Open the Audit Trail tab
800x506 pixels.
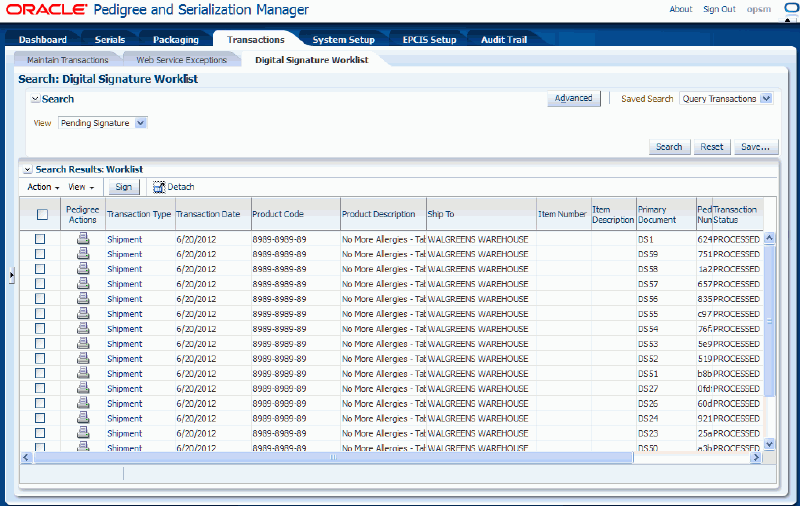point(504,40)
